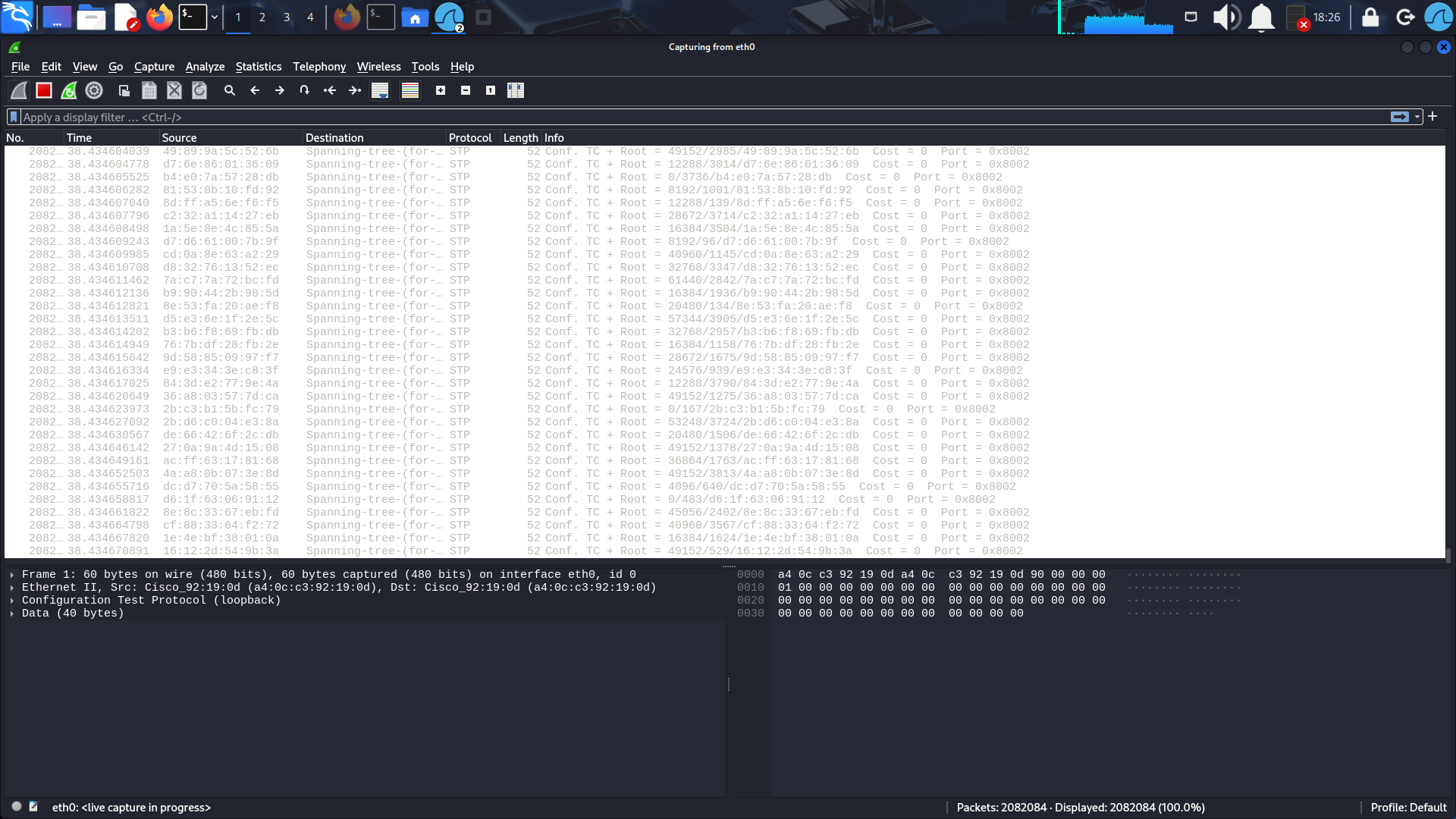This screenshot has width=1456, height=819.
Task: Open a capture file icon
Action: pos(124,90)
